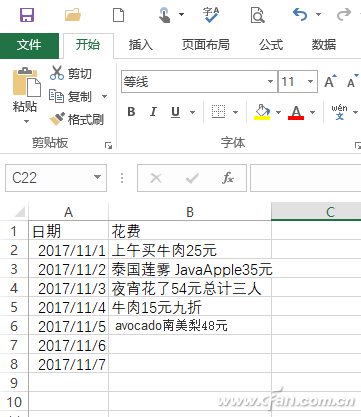Click cell avocado南美梨48元
This screenshot has height=417, width=361.
coord(190,326)
